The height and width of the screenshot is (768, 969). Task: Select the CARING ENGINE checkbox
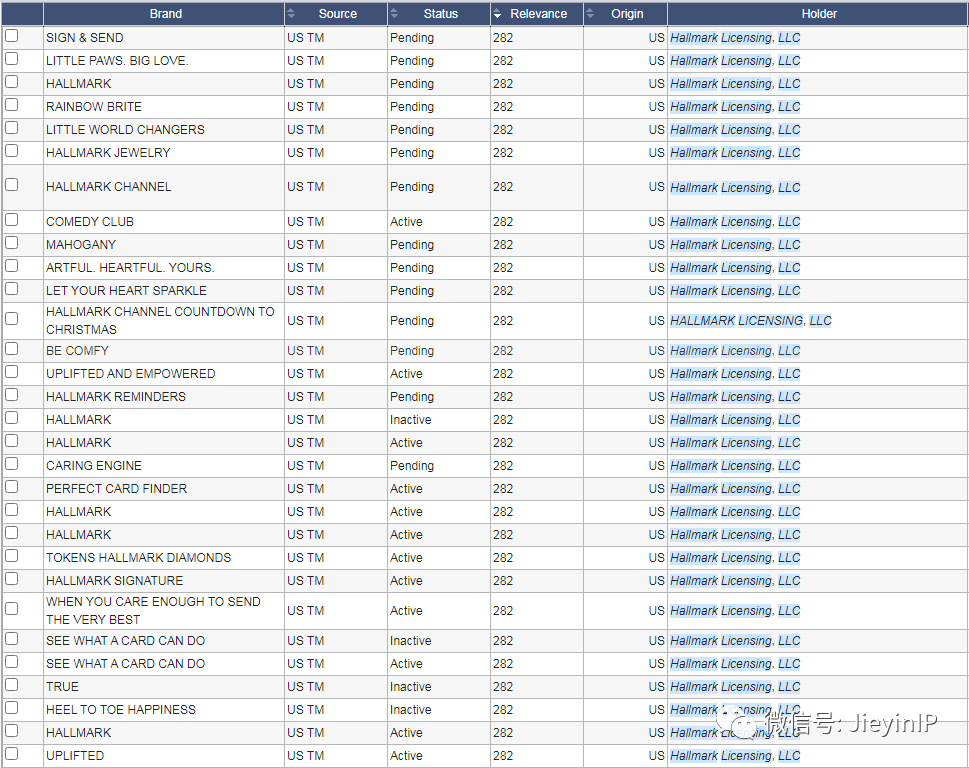pyautogui.click(x=12, y=463)
